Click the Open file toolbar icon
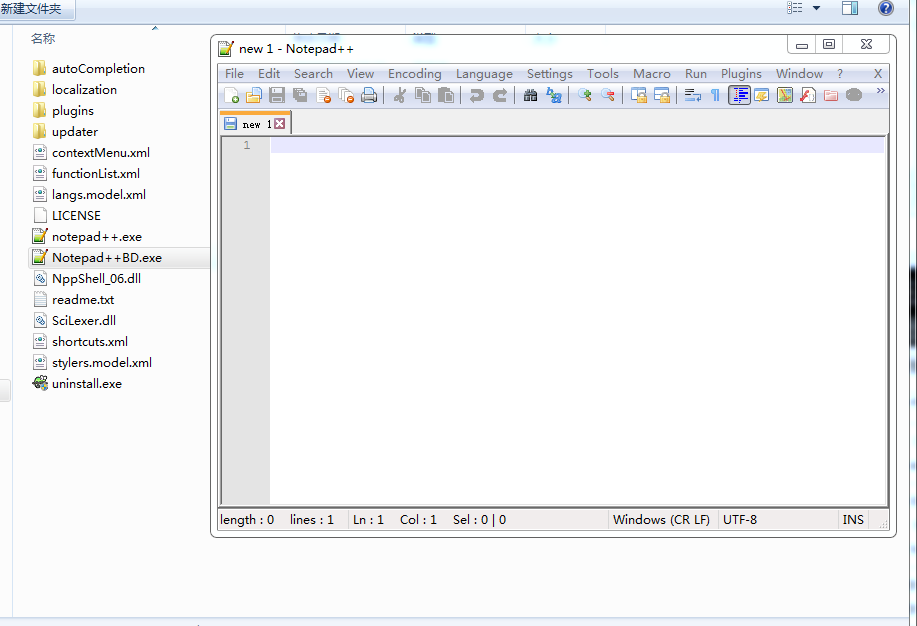The width and height of the screenshot is (917, 626). pos(254,95)
